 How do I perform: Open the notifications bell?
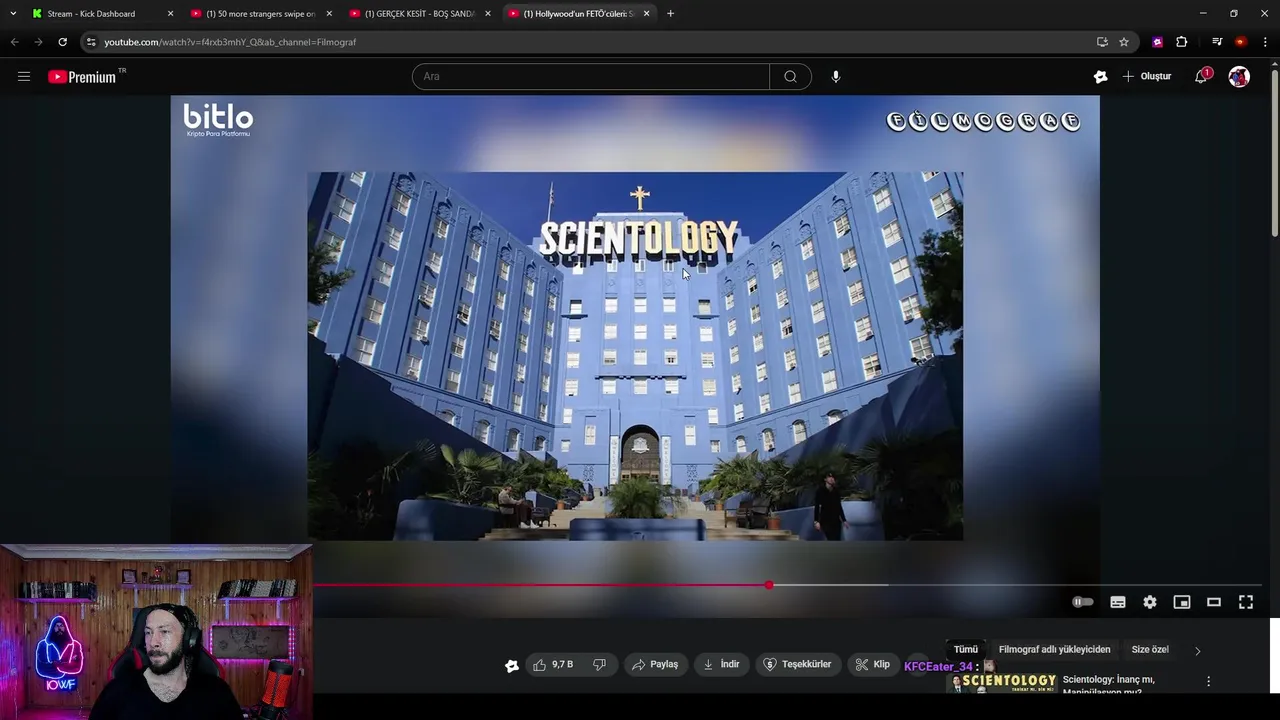click(1202, 76)
